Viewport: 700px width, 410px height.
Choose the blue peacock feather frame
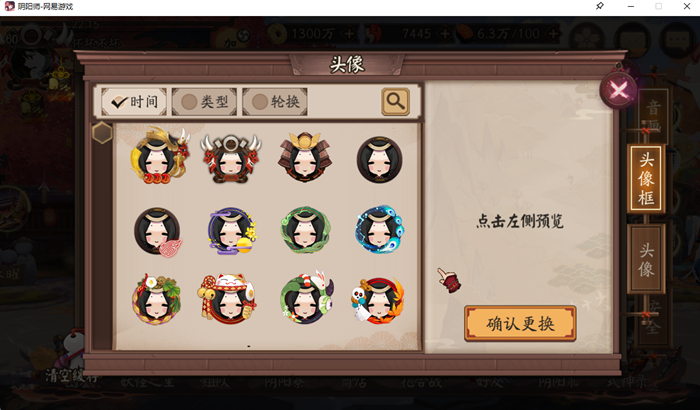[x=379, y=230]
